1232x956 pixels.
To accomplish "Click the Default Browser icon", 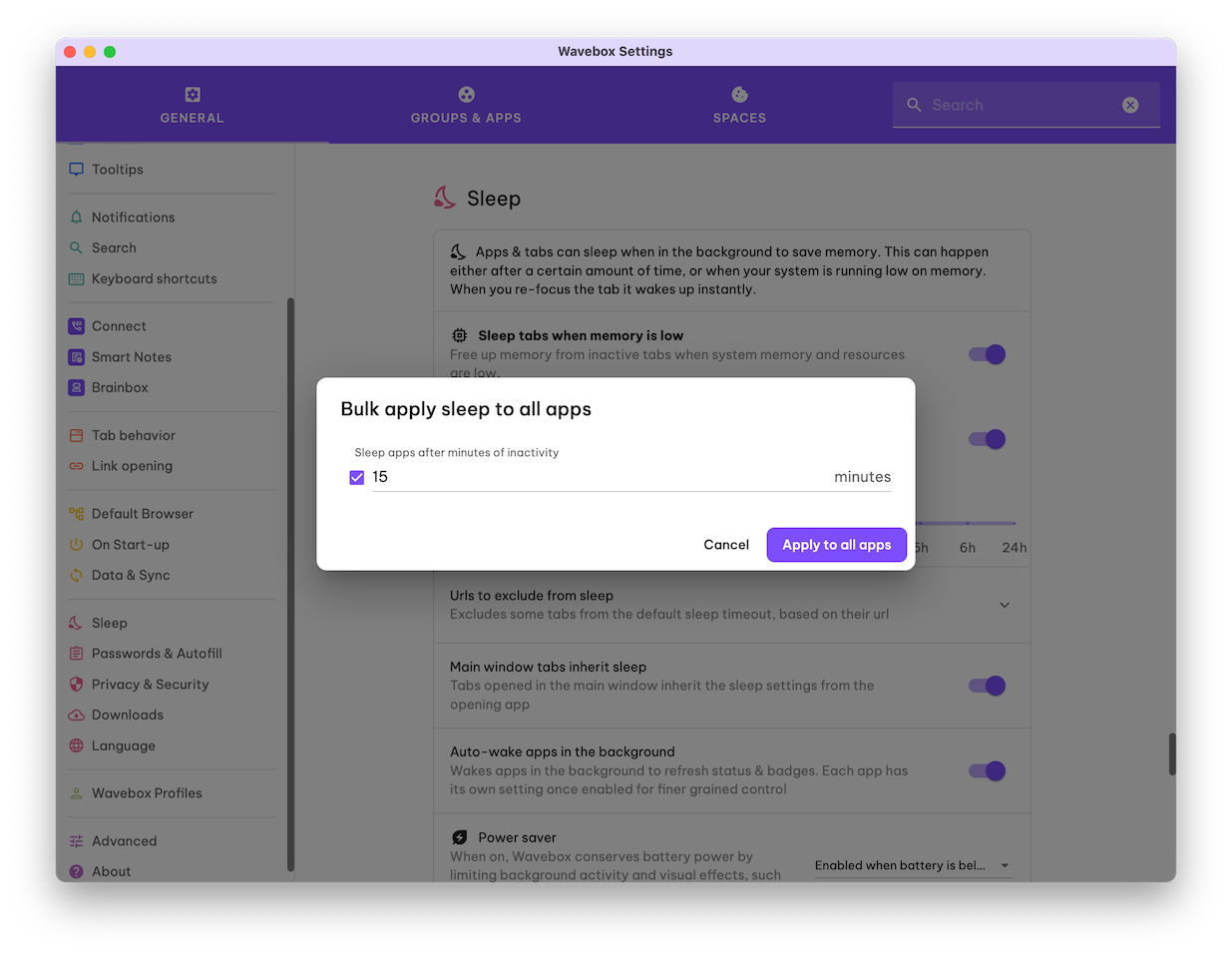I will 76,514.
